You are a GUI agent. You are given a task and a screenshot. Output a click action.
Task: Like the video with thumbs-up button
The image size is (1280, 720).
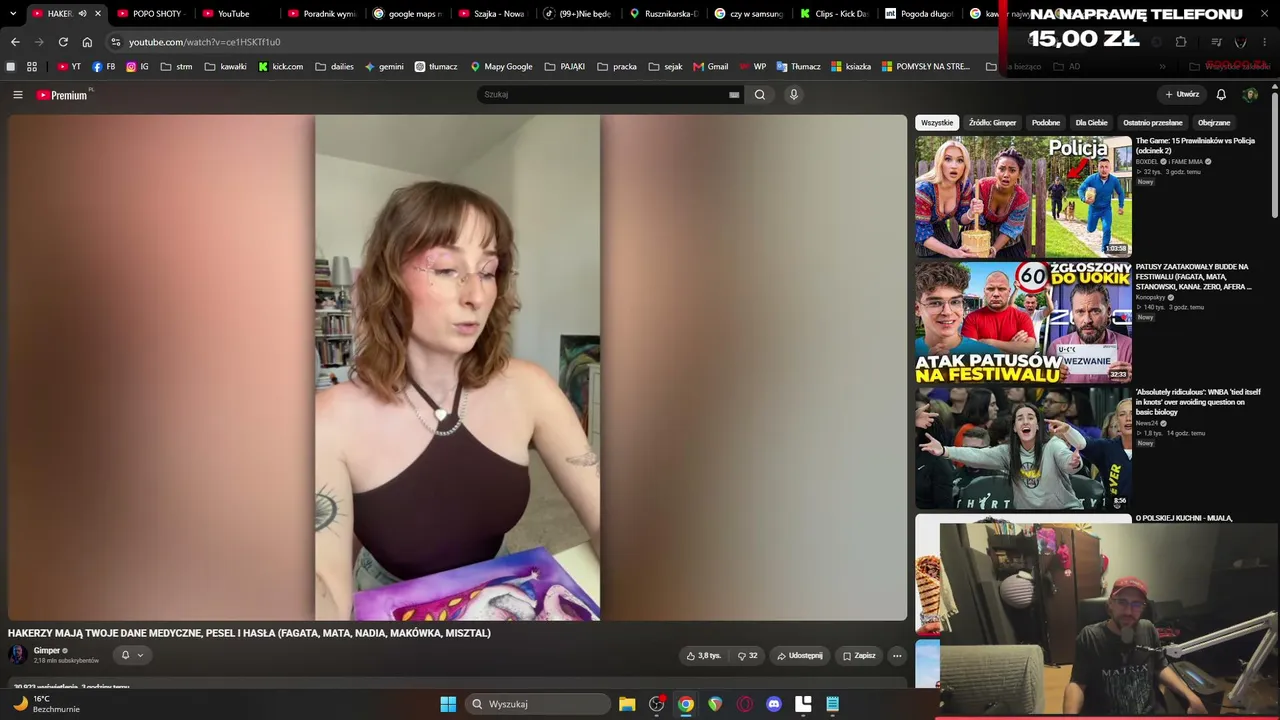click(x=704, y=656)
